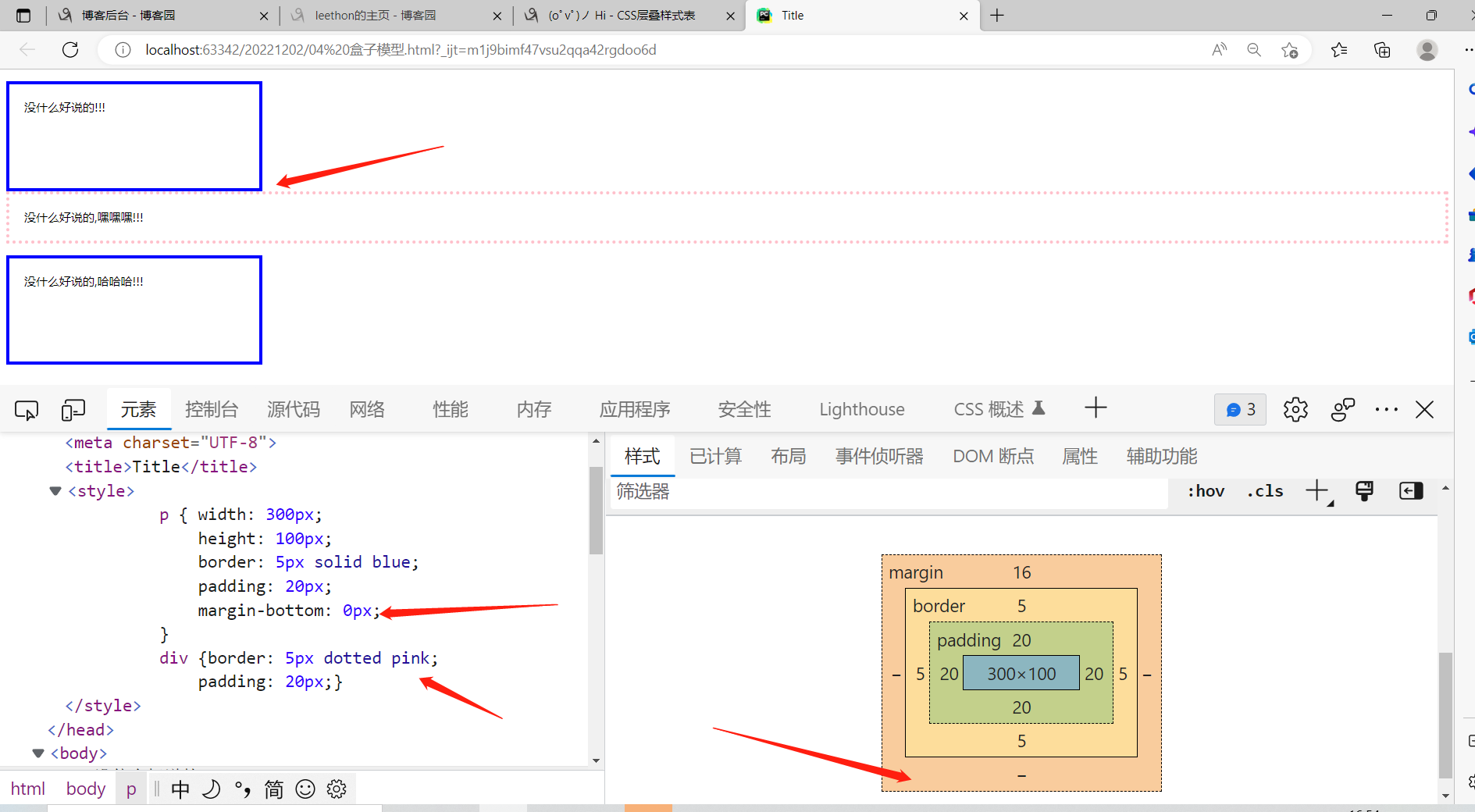Toggle the IME half/full-width moon icon

pyautogui.click(x=211, y=789)
